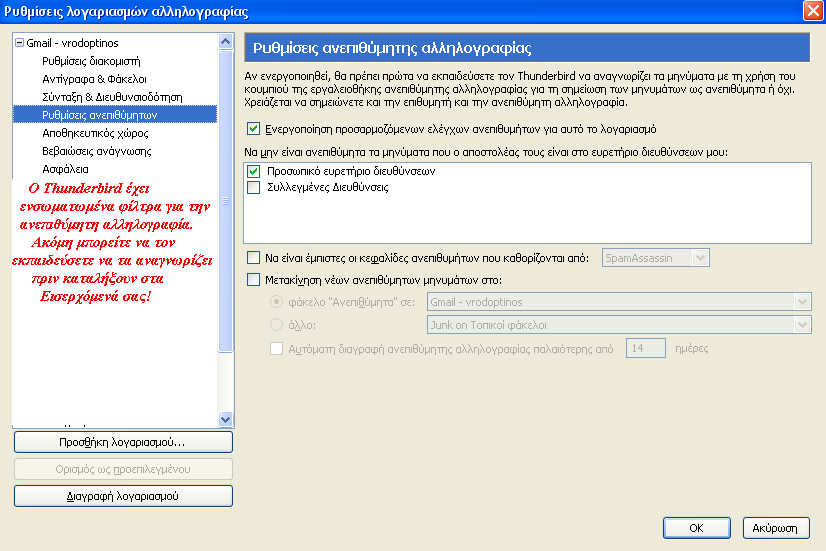Select Gmail - vrodoptinos account entry

point(72,43)
